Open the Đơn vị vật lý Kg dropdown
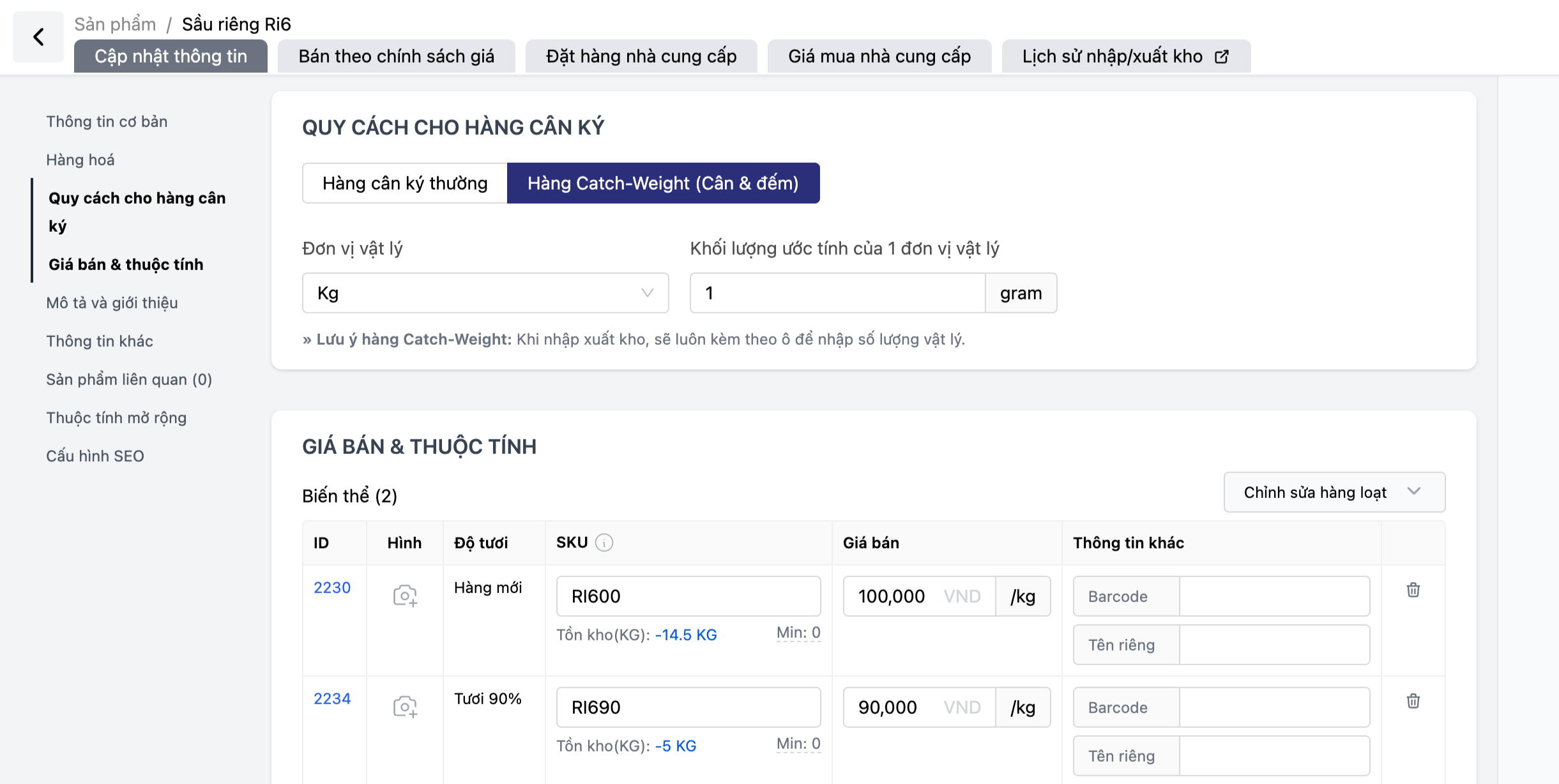 click(x=485, y=293)
